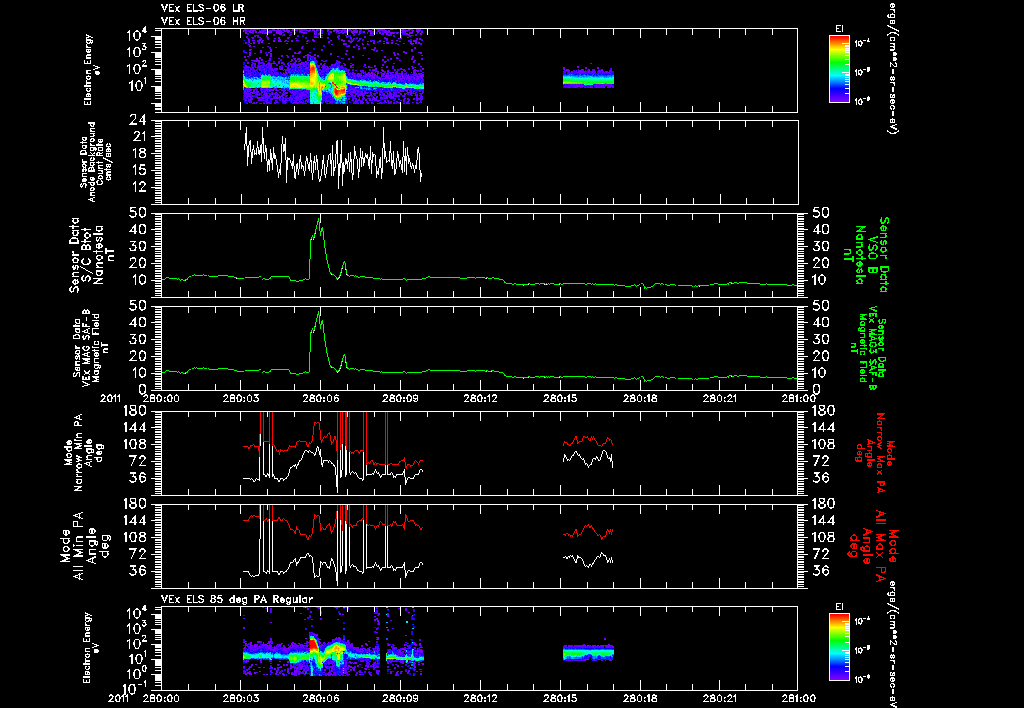Click the '280:12' tick on the middle time axis
Viewport: 1024px width, 708px height.
(x=481, y=398)
